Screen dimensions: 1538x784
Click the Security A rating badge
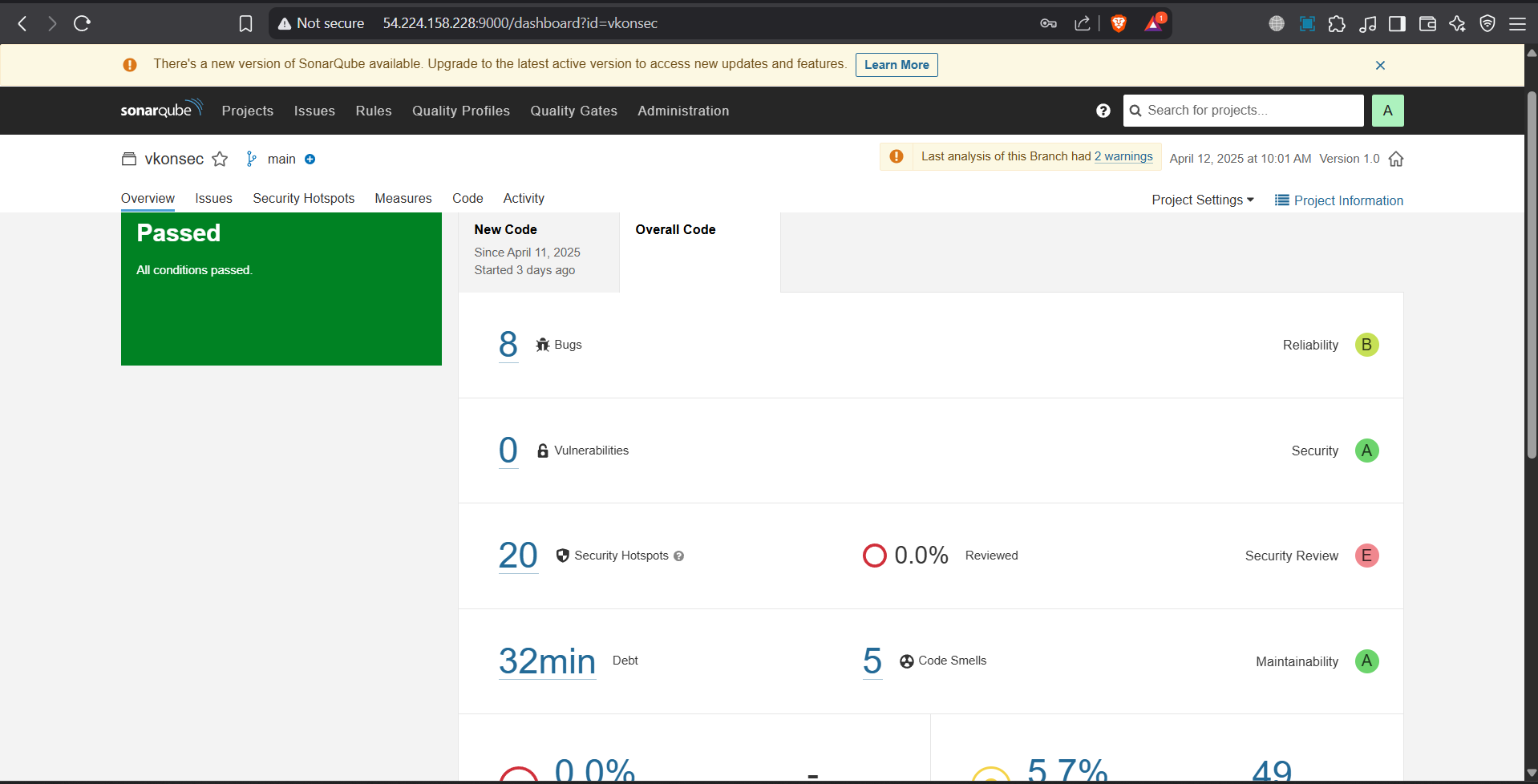coord(1366,451)
